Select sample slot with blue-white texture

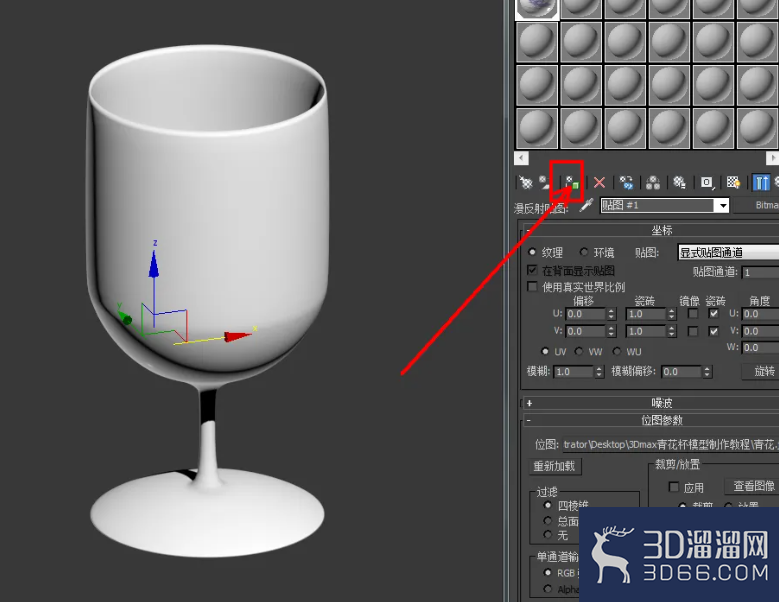tap(538, 8)
